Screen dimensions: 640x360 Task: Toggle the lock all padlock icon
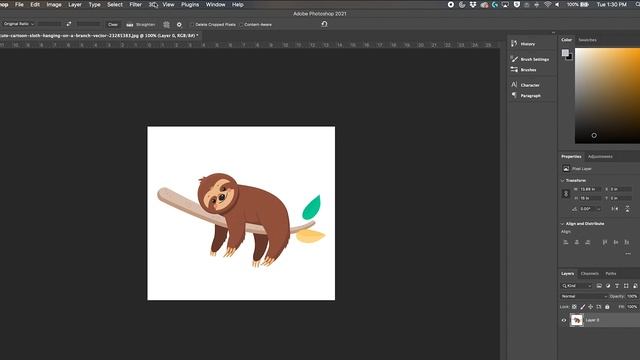click(x=607, y=307)
